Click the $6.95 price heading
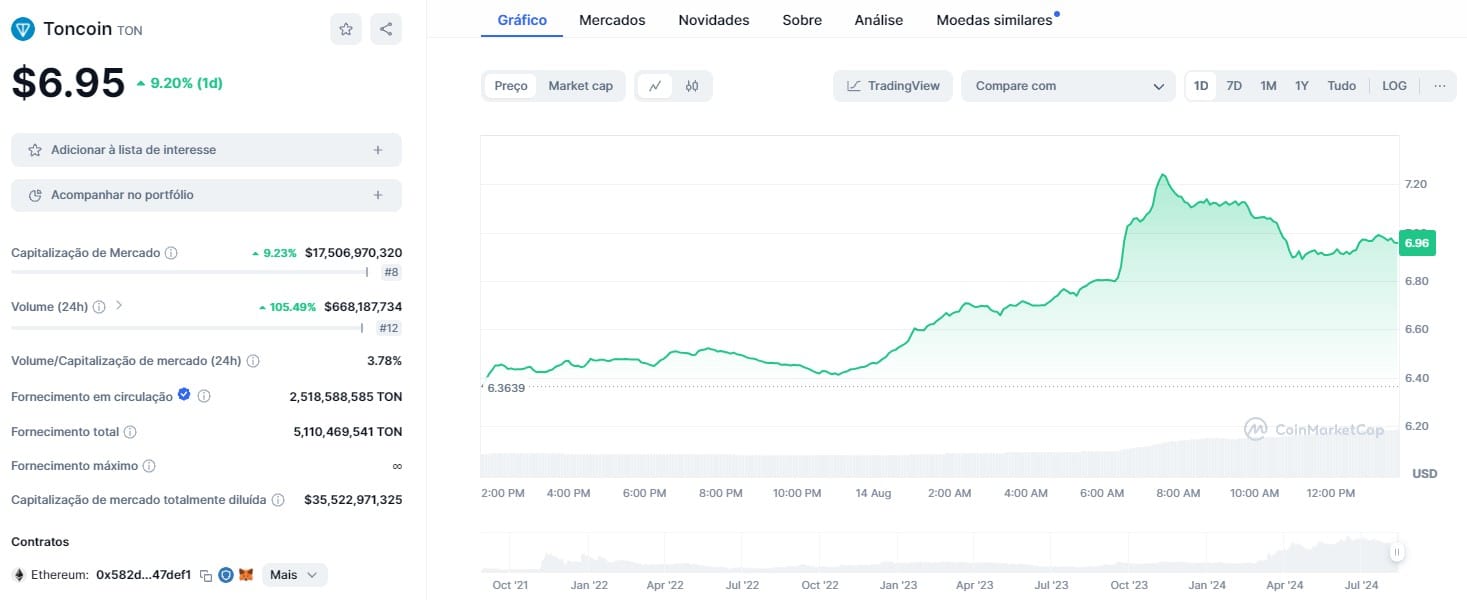 (68, 83)
